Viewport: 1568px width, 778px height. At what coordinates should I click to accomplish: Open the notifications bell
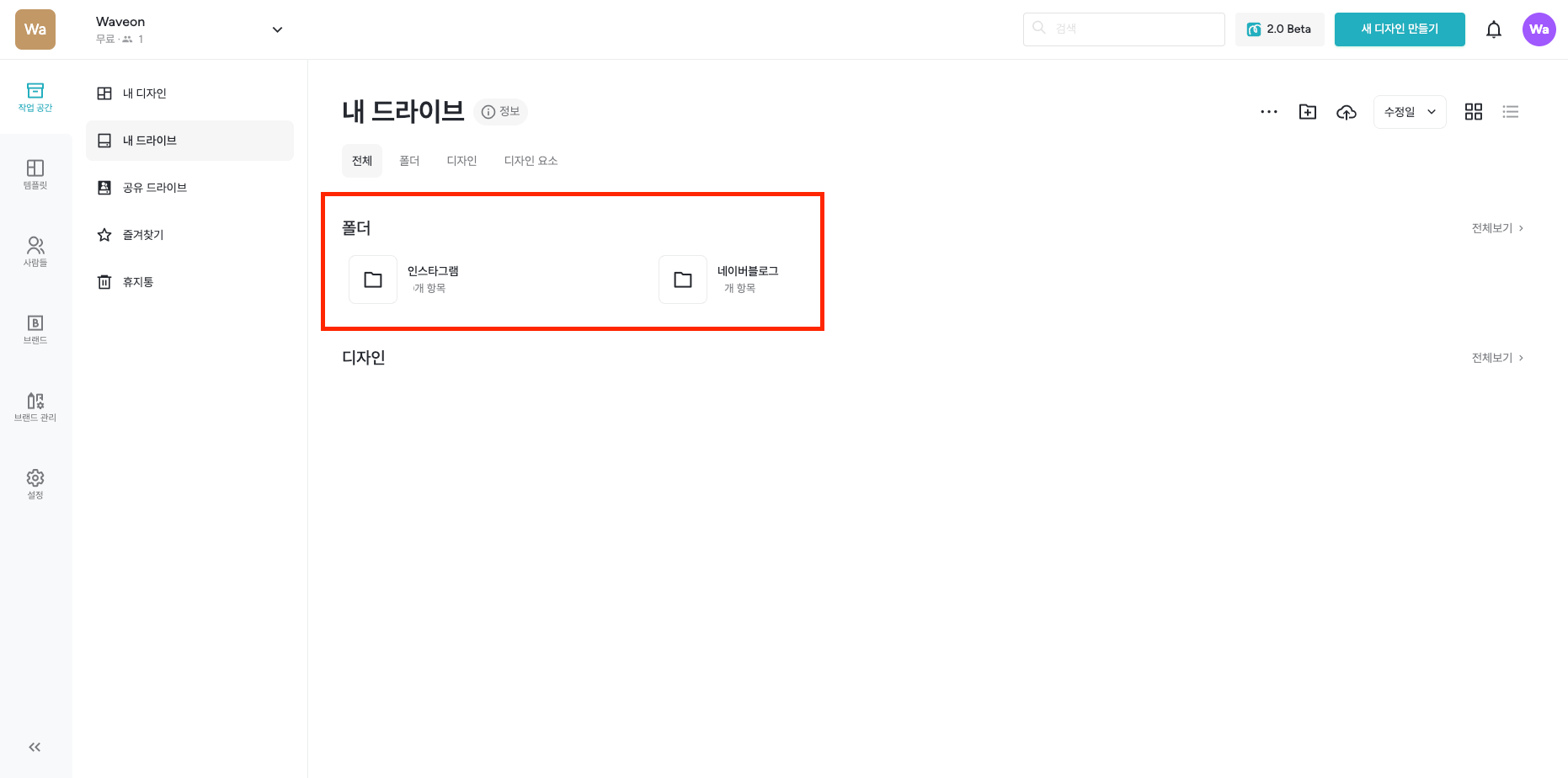tap(1493, 29)
